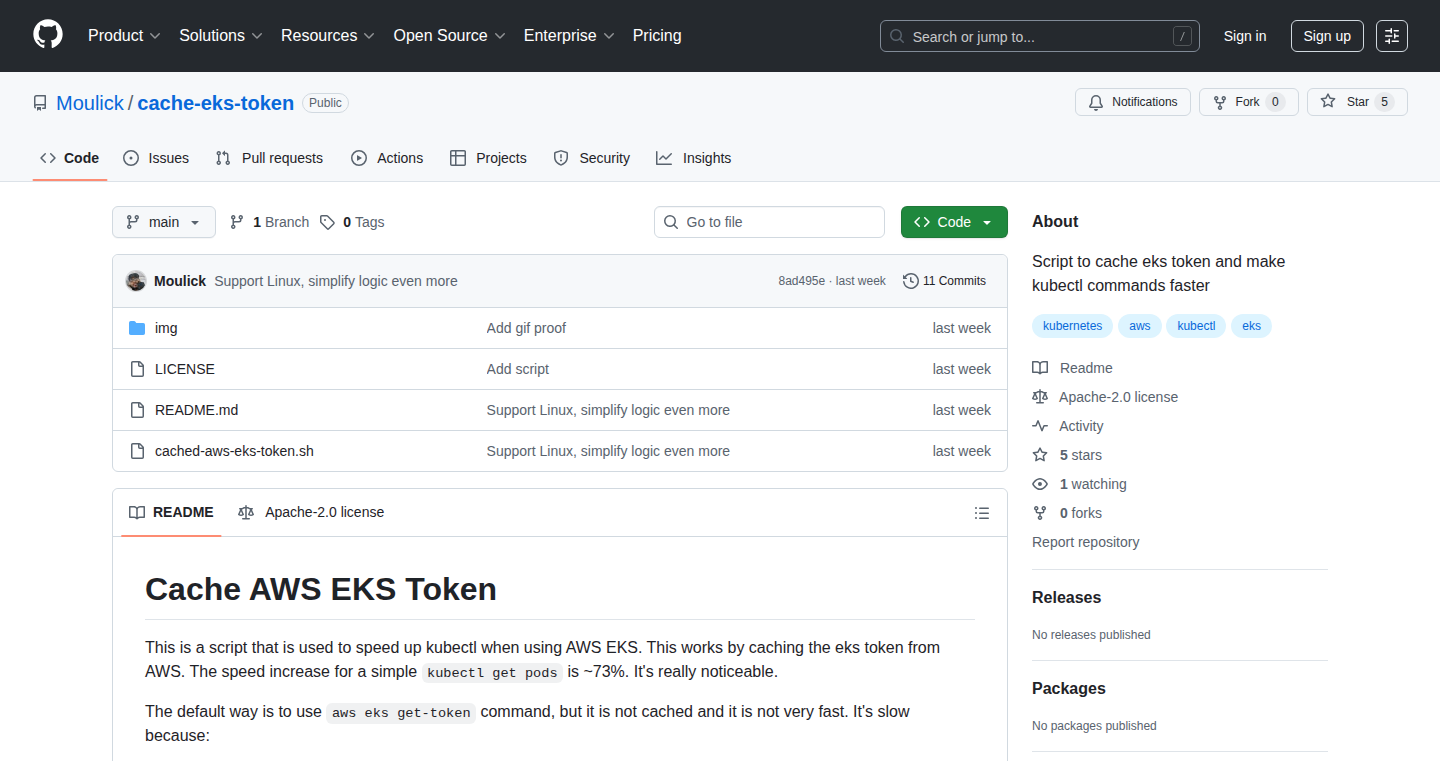Click inside the Search or jump to field

coord(1040,36)
